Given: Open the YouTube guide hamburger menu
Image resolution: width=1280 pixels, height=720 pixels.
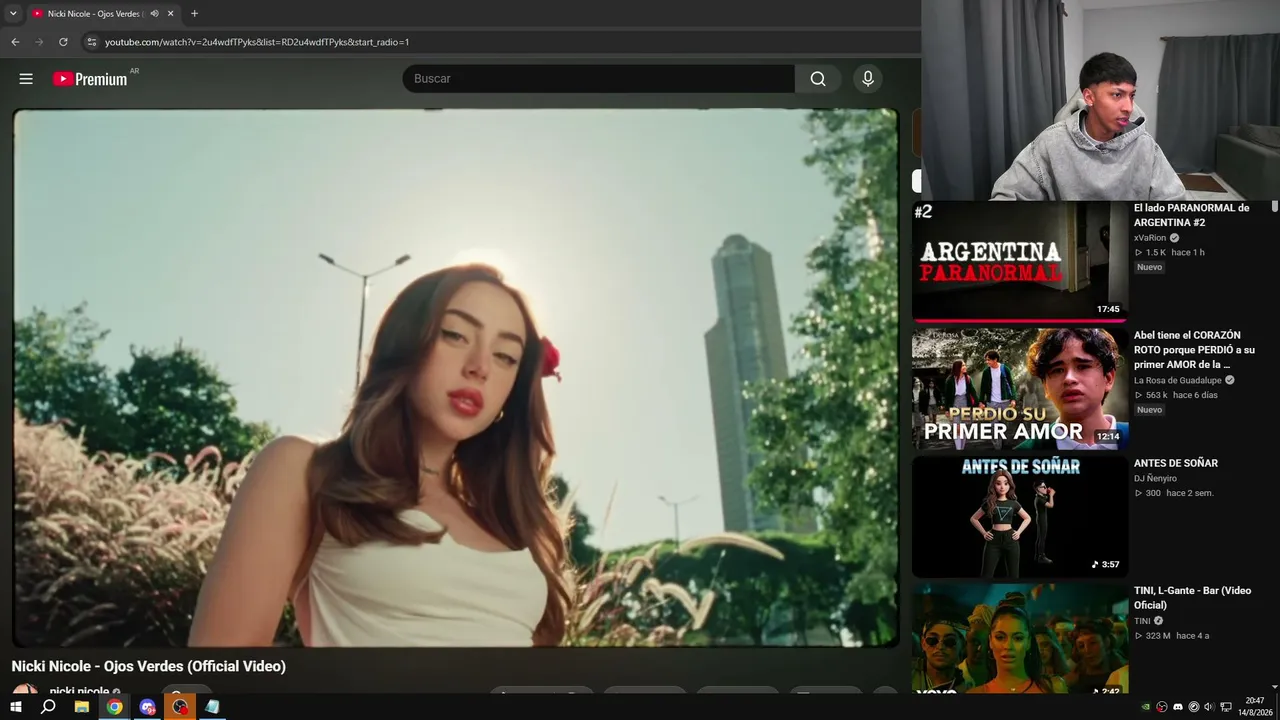Looking at the screenshot, I should [26, 79].
